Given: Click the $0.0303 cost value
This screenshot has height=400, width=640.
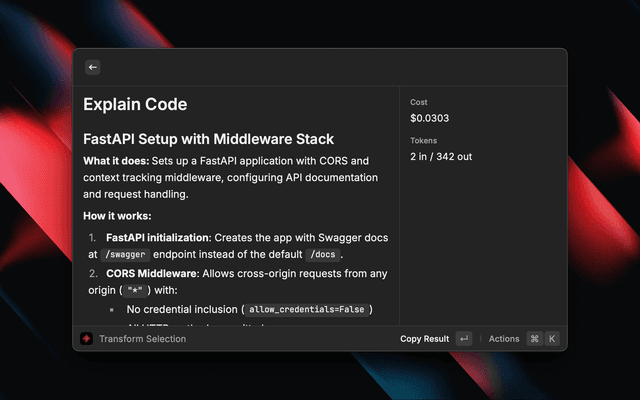Looking at the screenshot, I should pyautogui.click(x=431, y=119).
